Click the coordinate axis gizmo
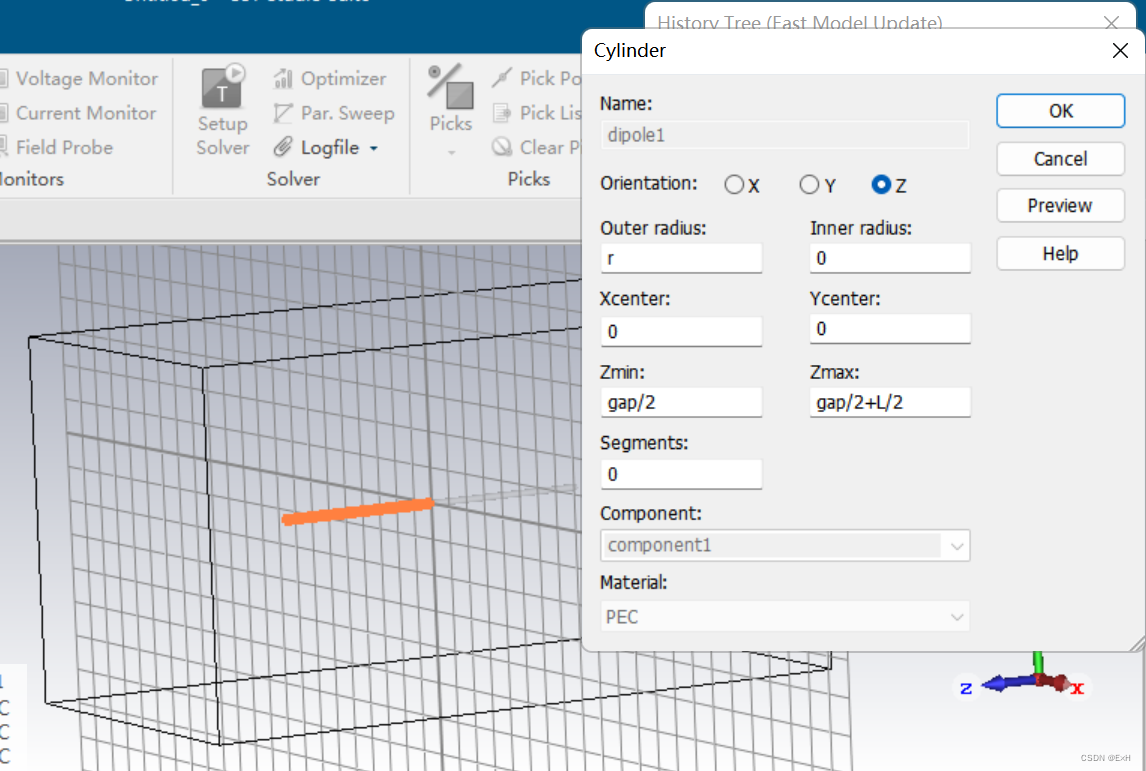Viewport: 1146px width, 771px height. tap(1025, 680)
